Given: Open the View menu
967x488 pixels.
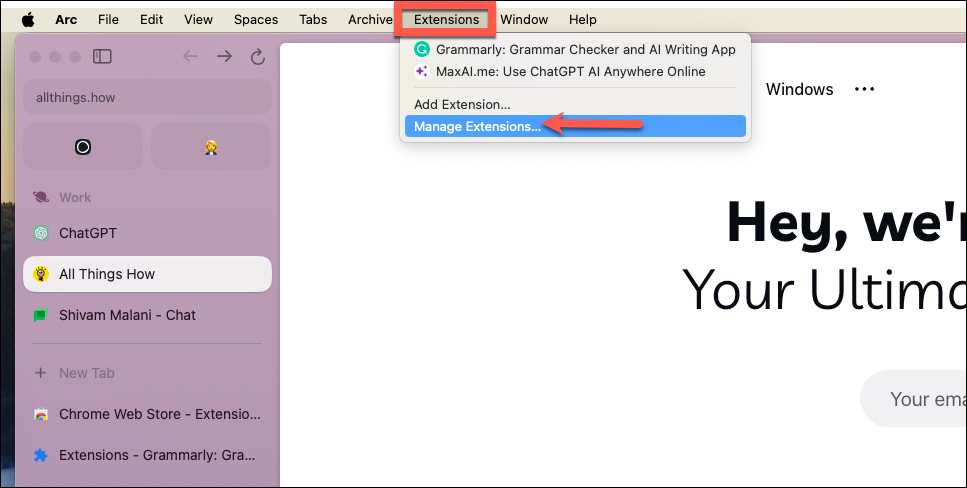Looking at the screenshot, I should pos(198,20).
